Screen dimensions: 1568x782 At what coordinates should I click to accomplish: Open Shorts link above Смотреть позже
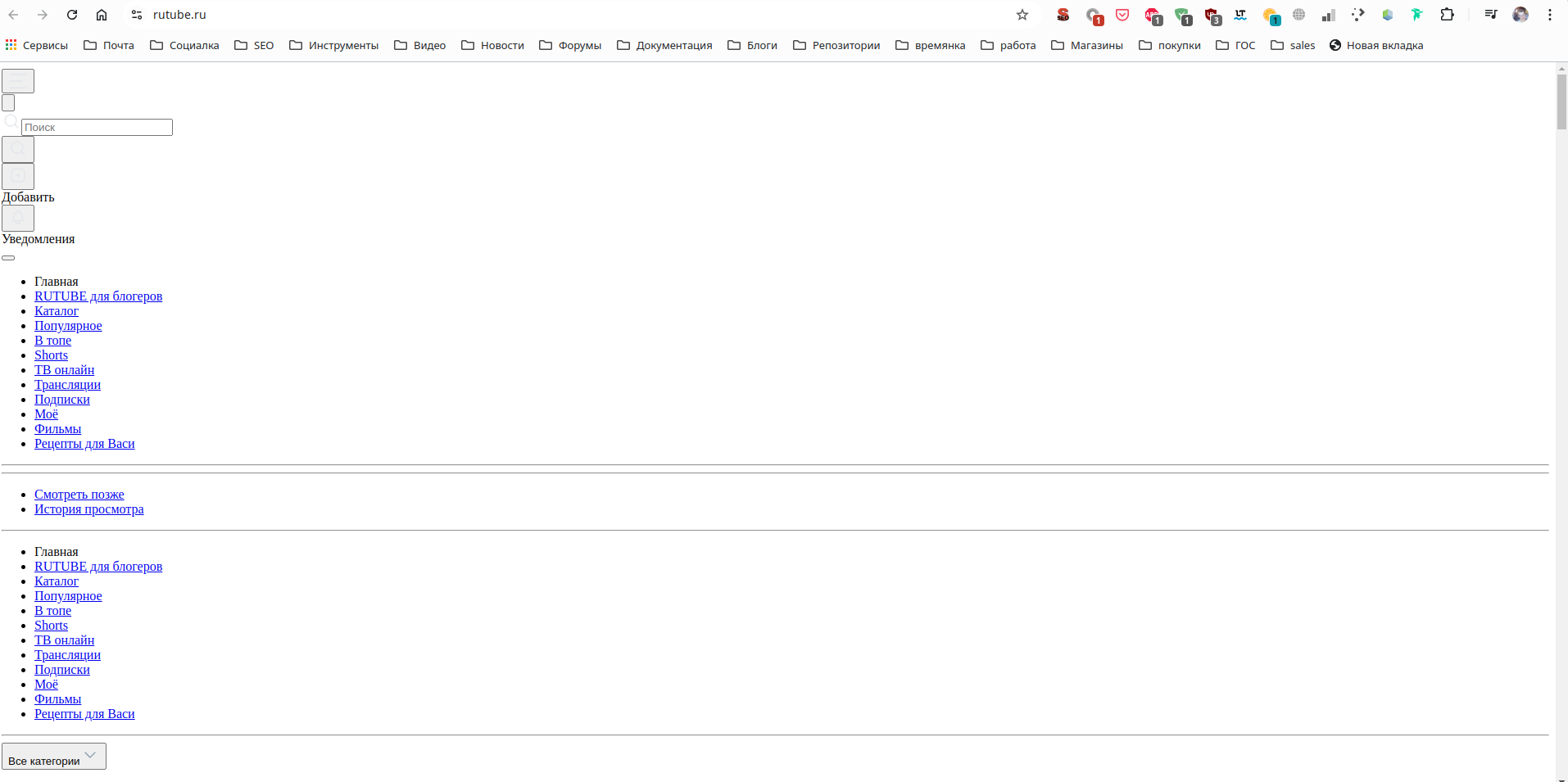click(51, 355)
